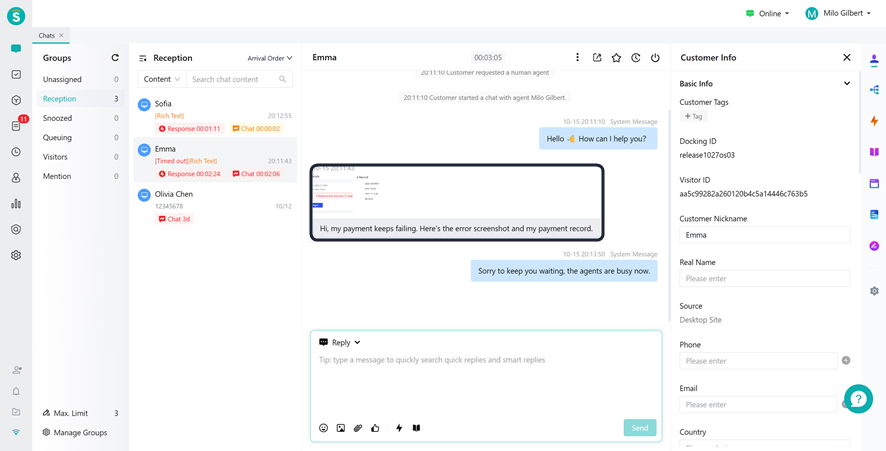The height and width of the screenshot is (451, 886).
Task: Click the Visitor ID value text
Action: point(743,194)
